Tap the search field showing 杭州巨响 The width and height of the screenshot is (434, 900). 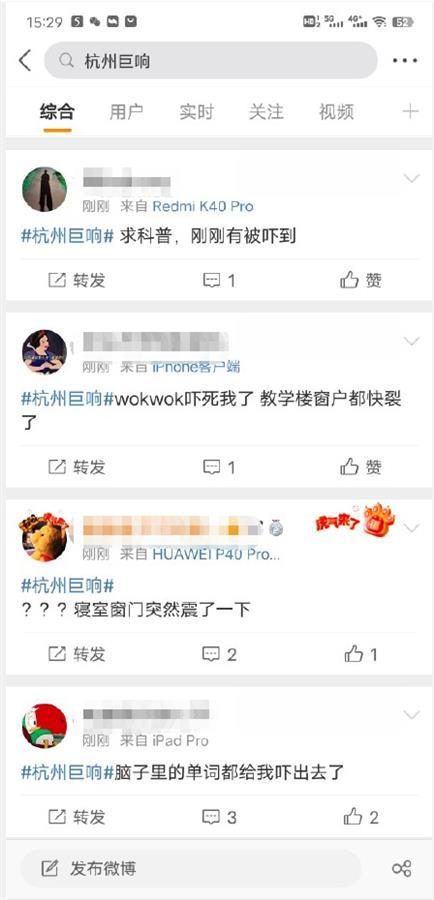tap(211, 60)
